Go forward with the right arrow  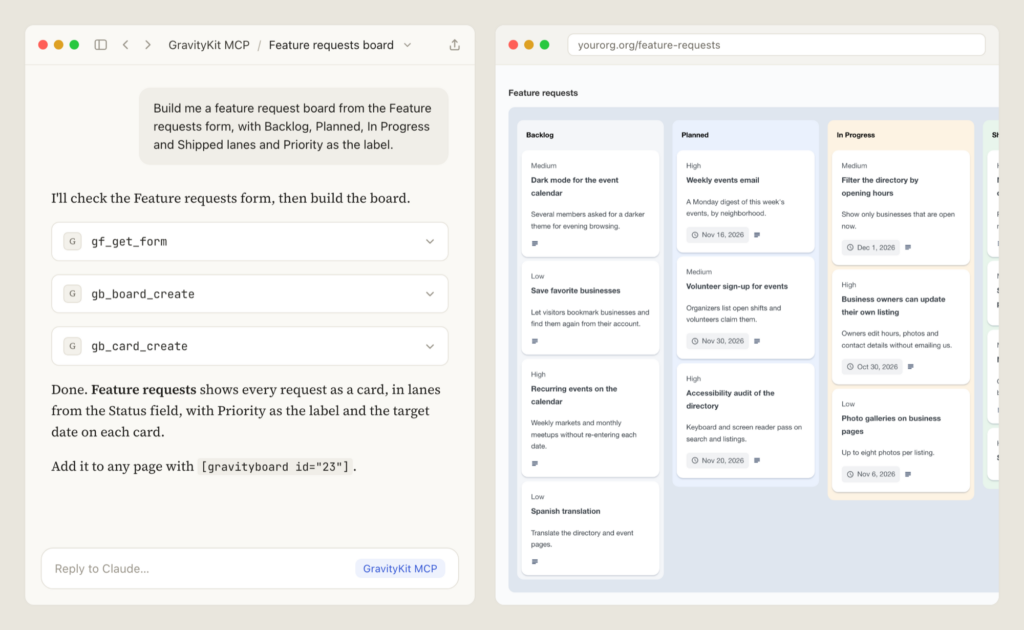pos(148,45)
